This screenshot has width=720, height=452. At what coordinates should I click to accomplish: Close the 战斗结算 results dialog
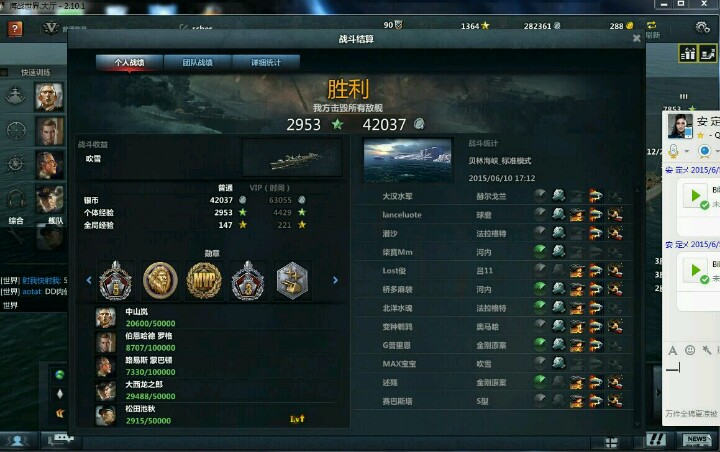pos(636,39)
